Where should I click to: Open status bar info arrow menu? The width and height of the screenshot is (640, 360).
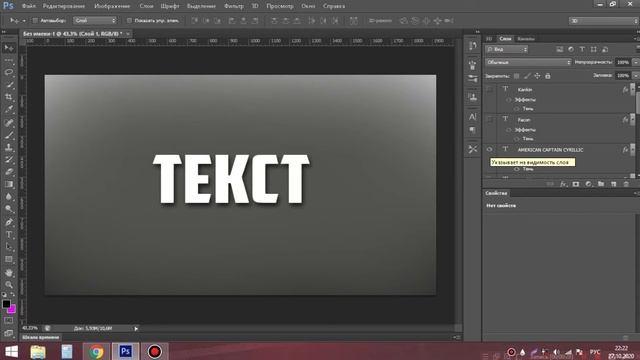click(x=136, y=329)
